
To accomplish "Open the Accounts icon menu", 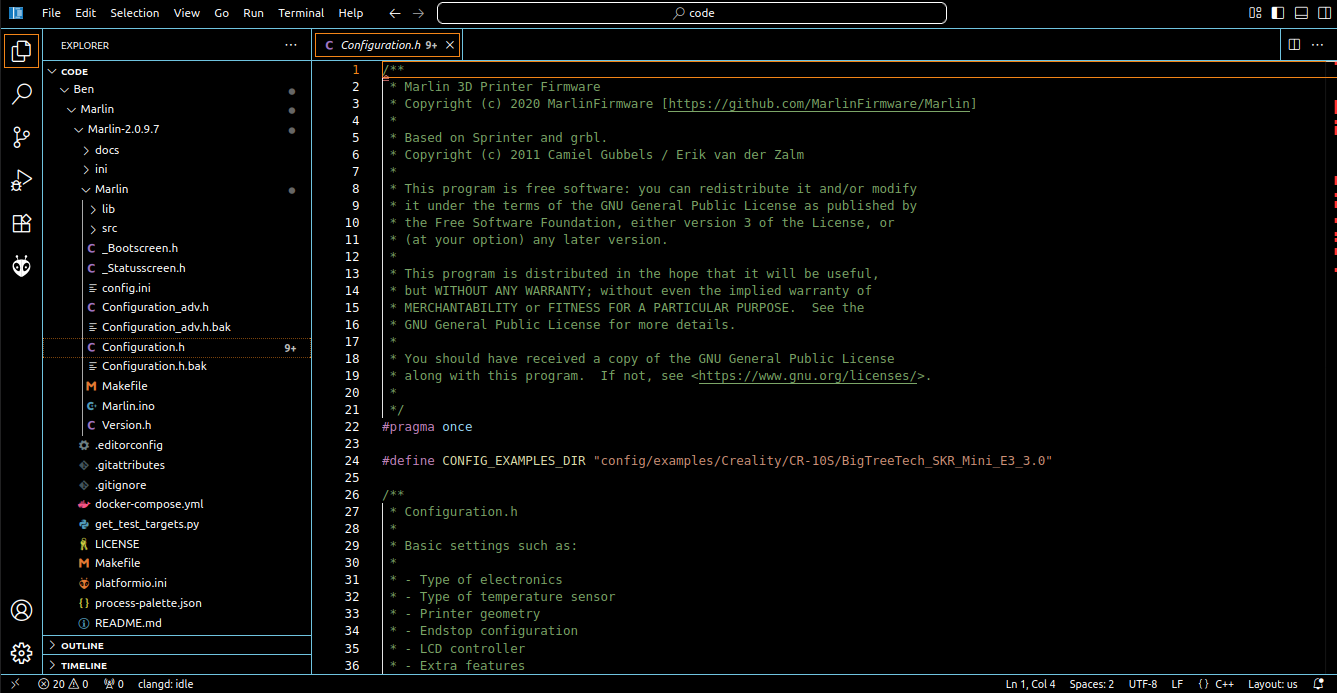I will (x=21, y=611).
